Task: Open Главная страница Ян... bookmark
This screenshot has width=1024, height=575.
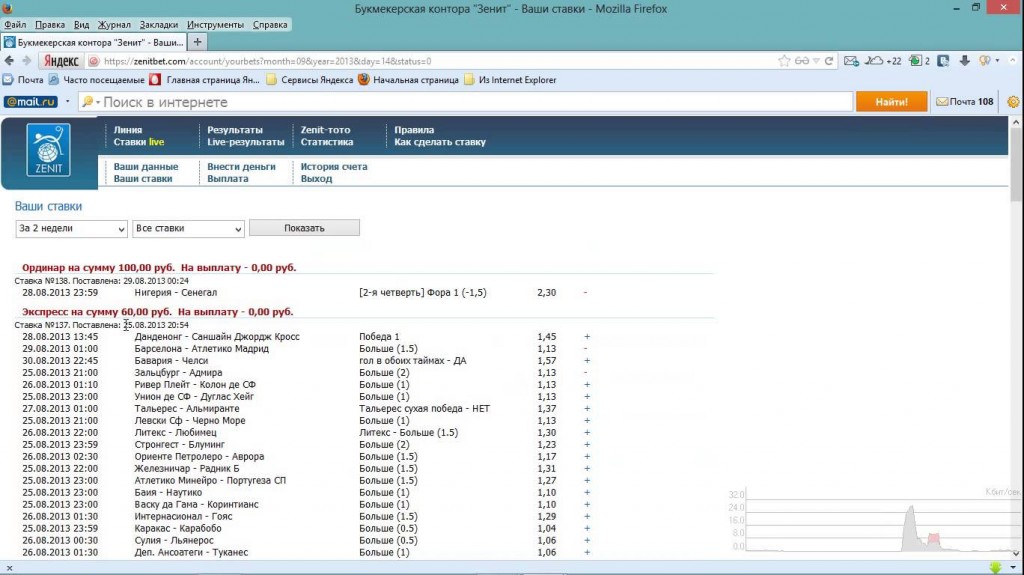Action: pos(205,80)
